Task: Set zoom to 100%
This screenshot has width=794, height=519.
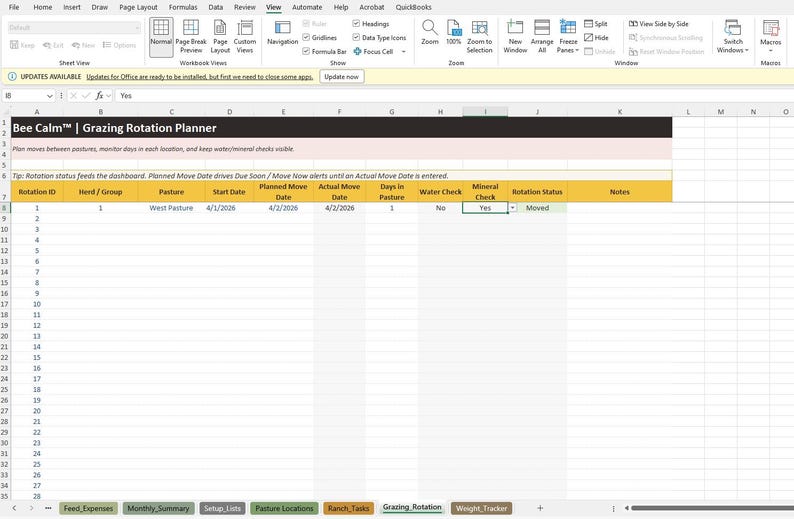Action: [x=453, y=32]
